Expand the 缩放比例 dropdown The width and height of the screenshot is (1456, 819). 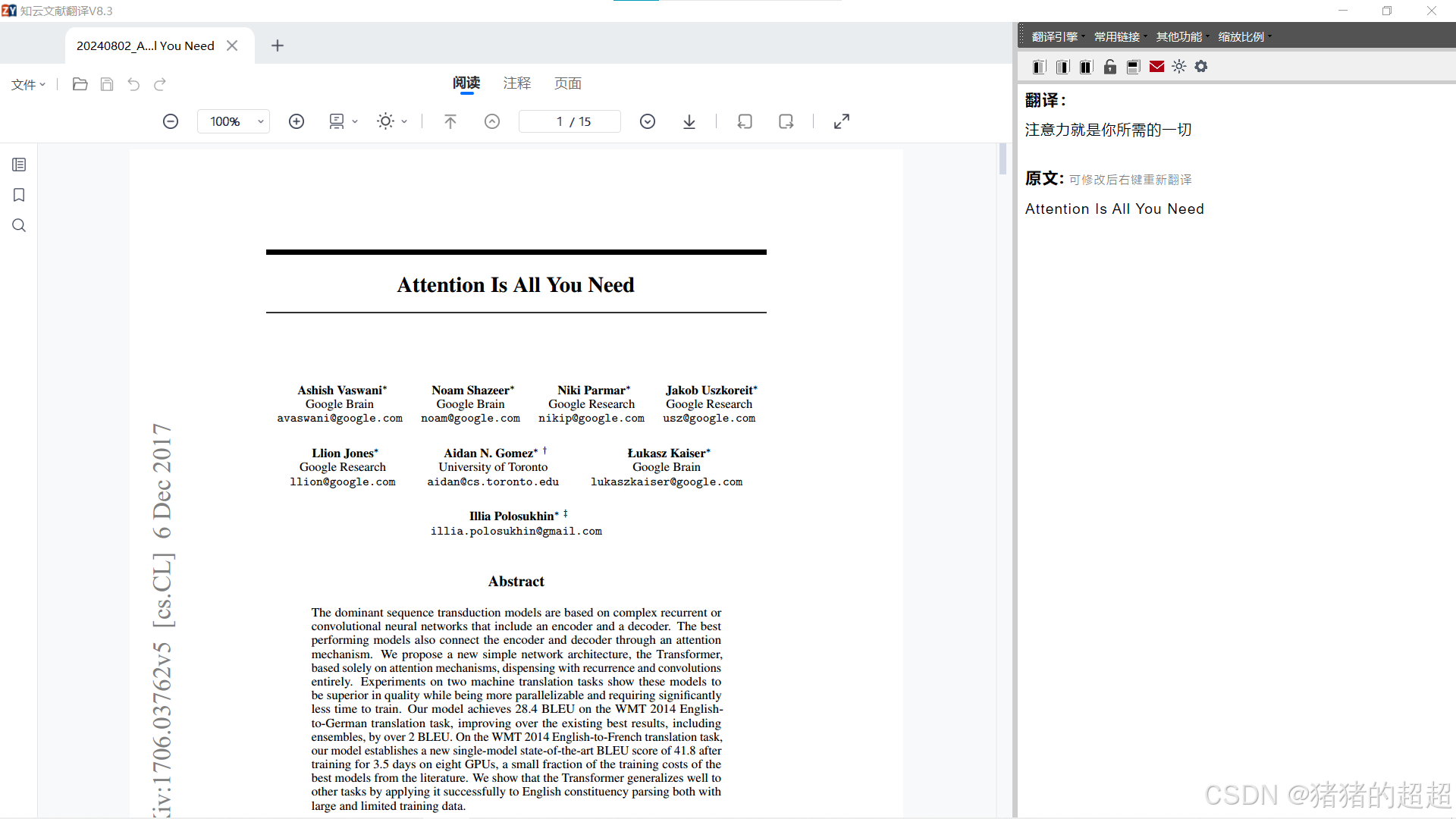pyautogui.click(x=1244, y=36)
